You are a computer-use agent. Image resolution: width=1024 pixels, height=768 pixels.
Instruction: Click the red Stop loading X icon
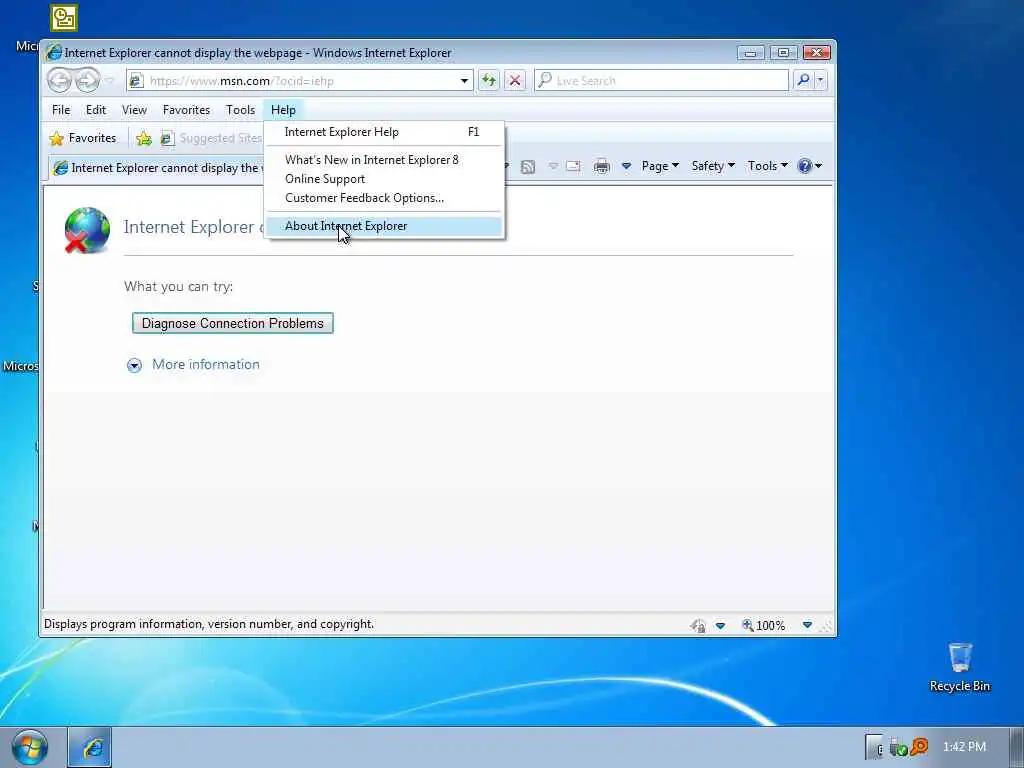[x=515, y=80]
